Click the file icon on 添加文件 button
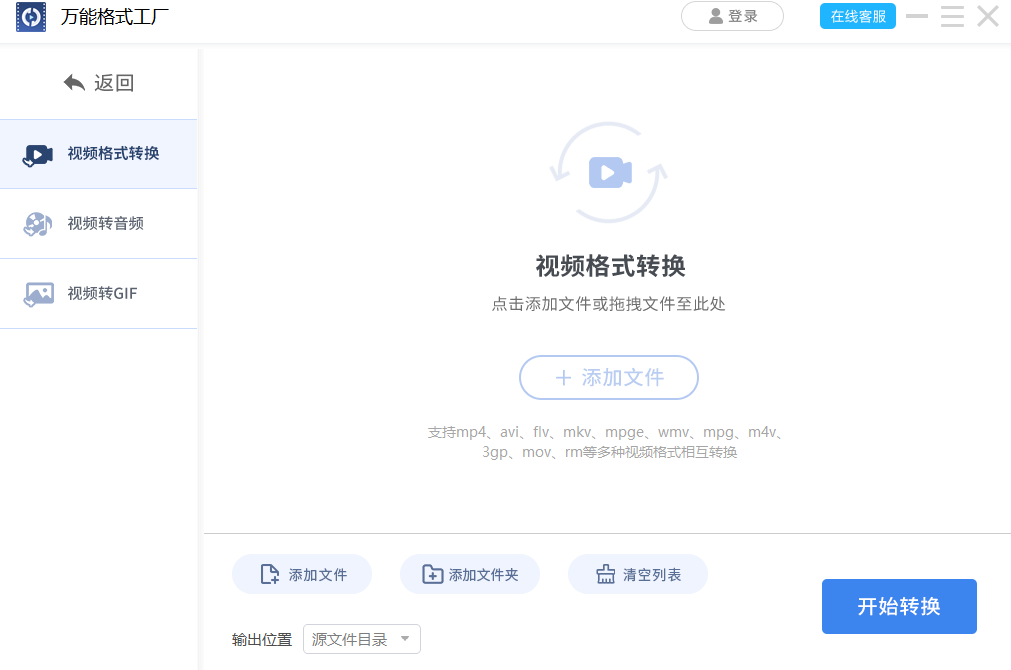Viewport: 1011px width, 670px height. click(x=266, y=573)
